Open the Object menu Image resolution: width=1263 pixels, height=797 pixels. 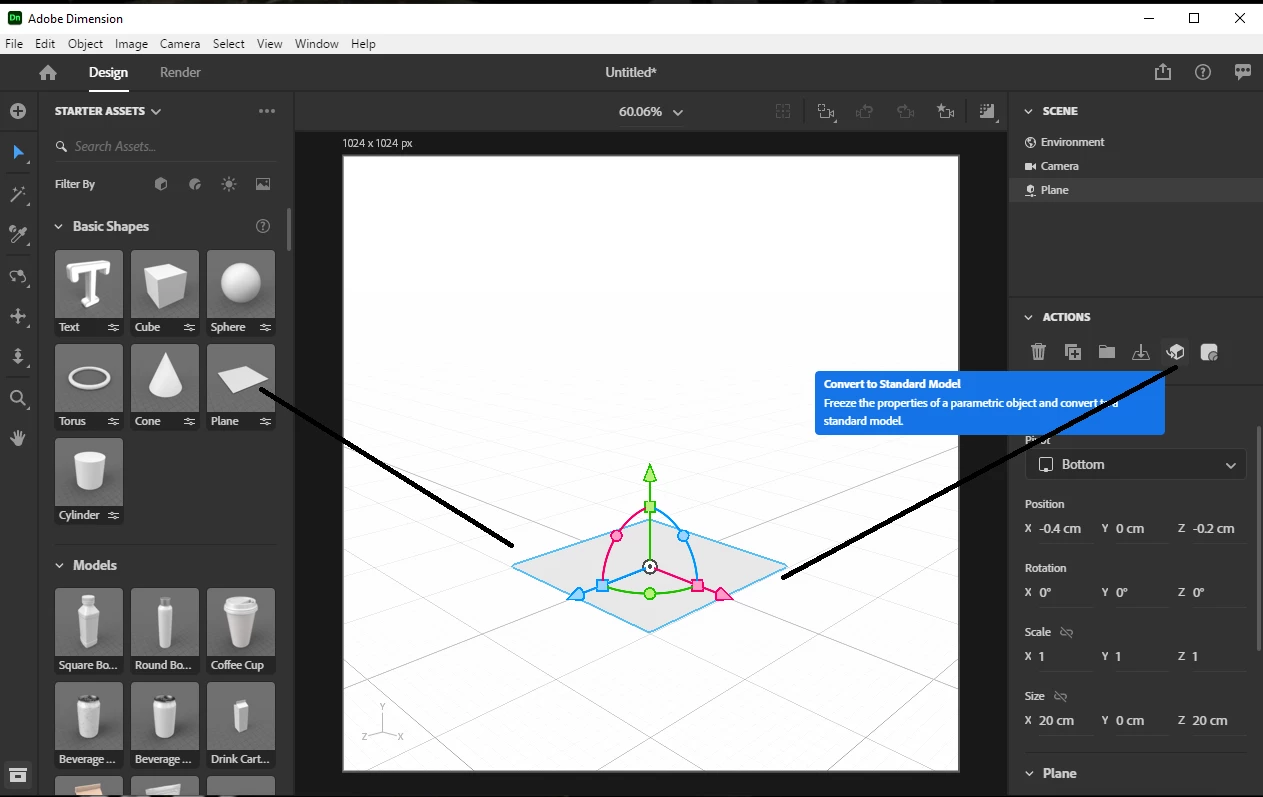coord(85,44)
